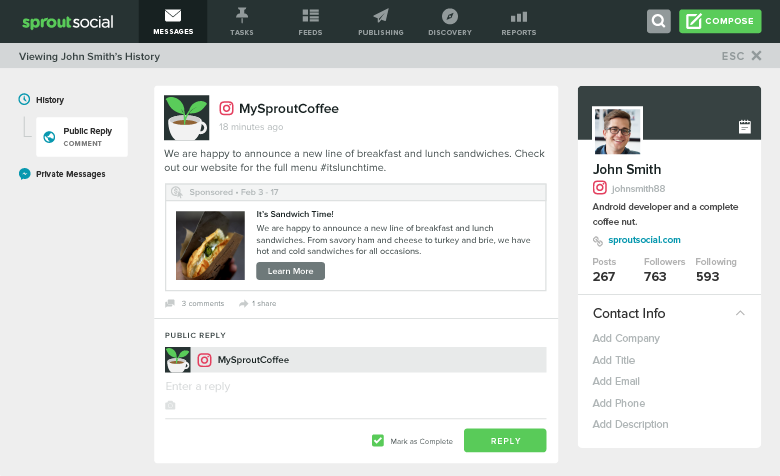Open the sandwich photo thumbnail
The height and width of the screenshot is (476, 780).
click(x=210, y=245)
